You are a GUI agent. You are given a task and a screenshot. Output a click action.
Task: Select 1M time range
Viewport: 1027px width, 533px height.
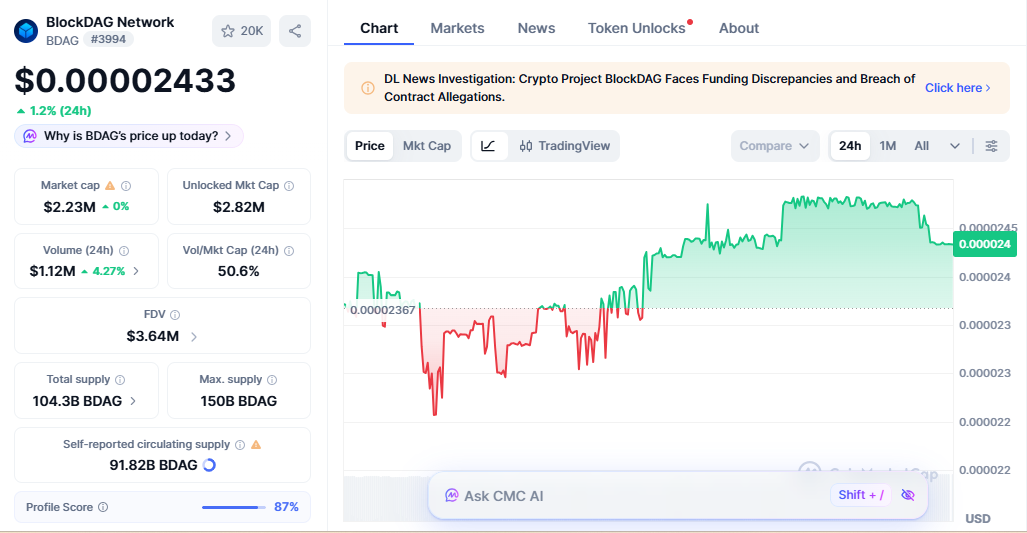click(x=888, y=146)
